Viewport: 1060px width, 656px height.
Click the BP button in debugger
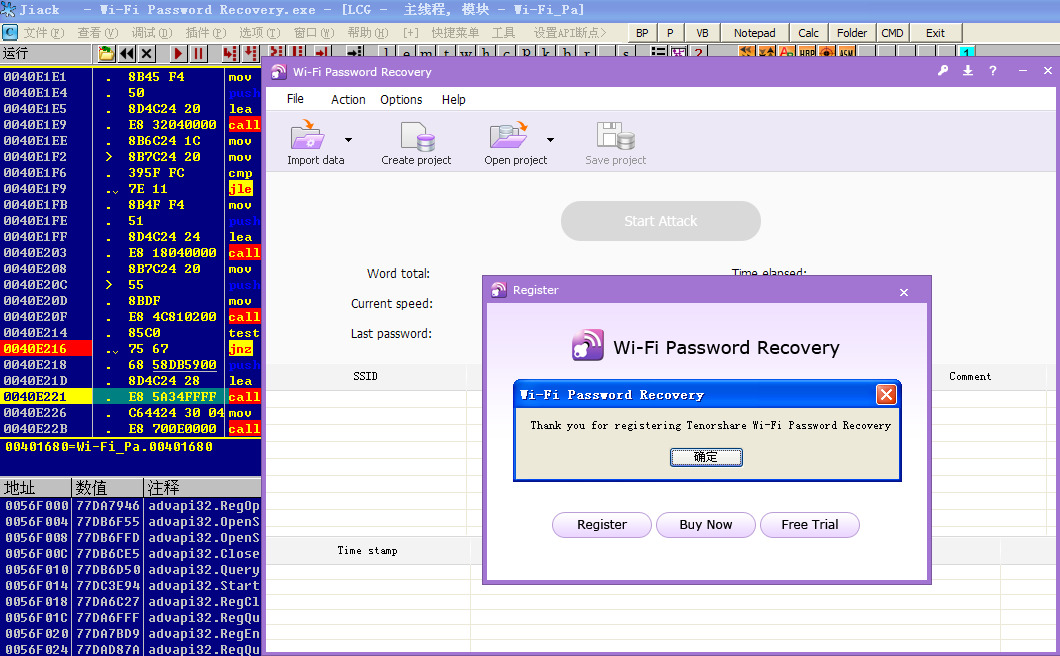[642, 32]
